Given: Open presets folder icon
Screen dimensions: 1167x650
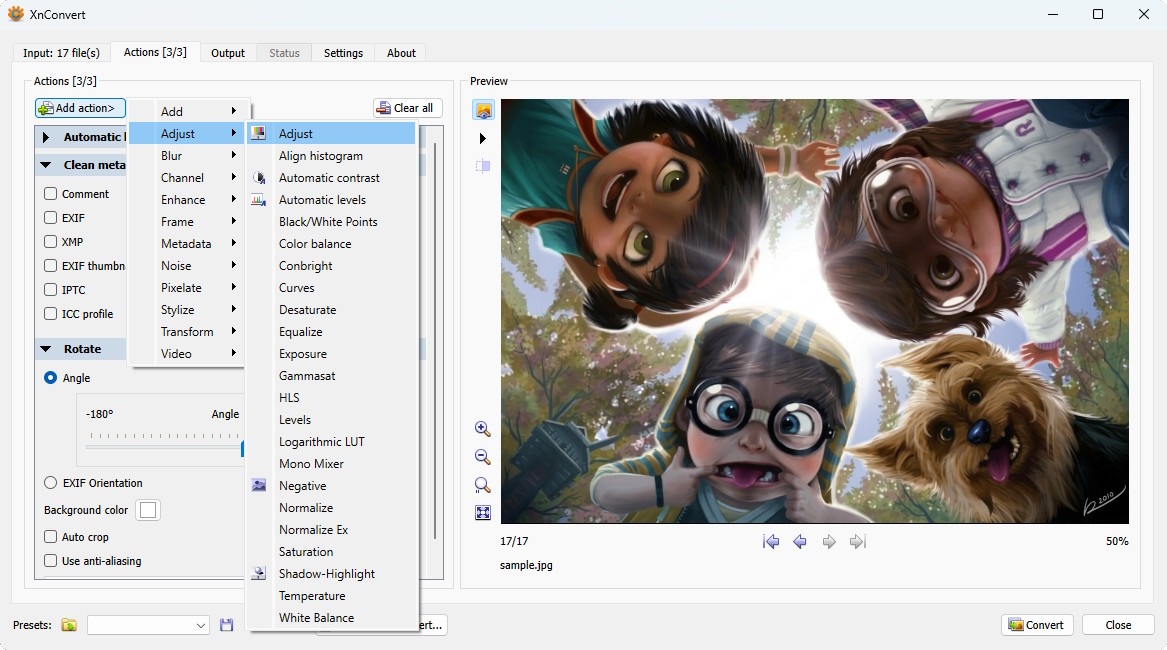Looking at the screenshot, I should click(69, 625).
